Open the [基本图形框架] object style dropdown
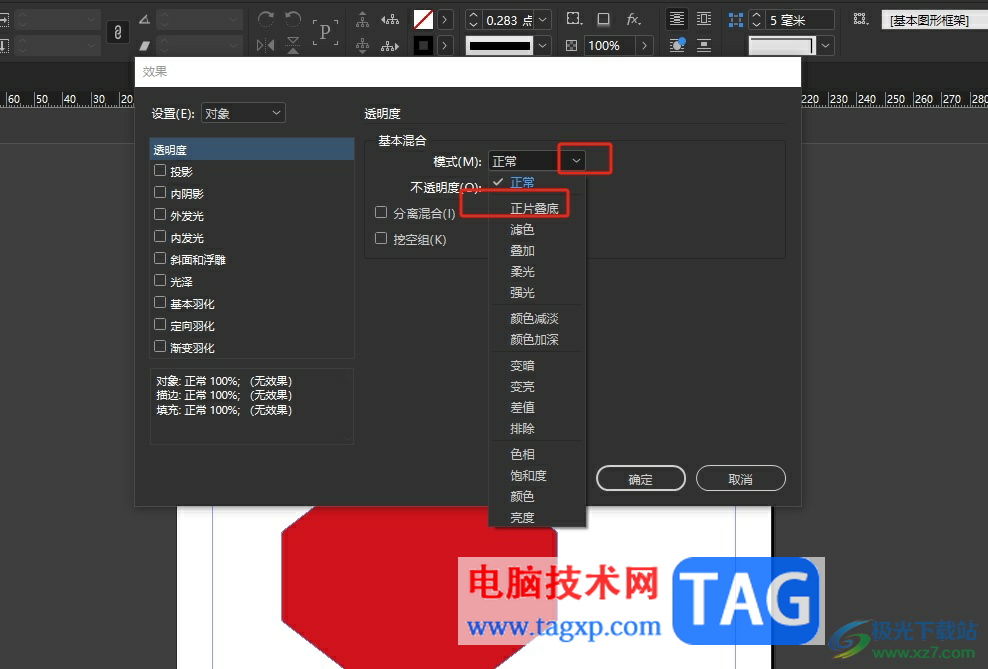This screenshot has height=669, width=988. pos(934,20)
